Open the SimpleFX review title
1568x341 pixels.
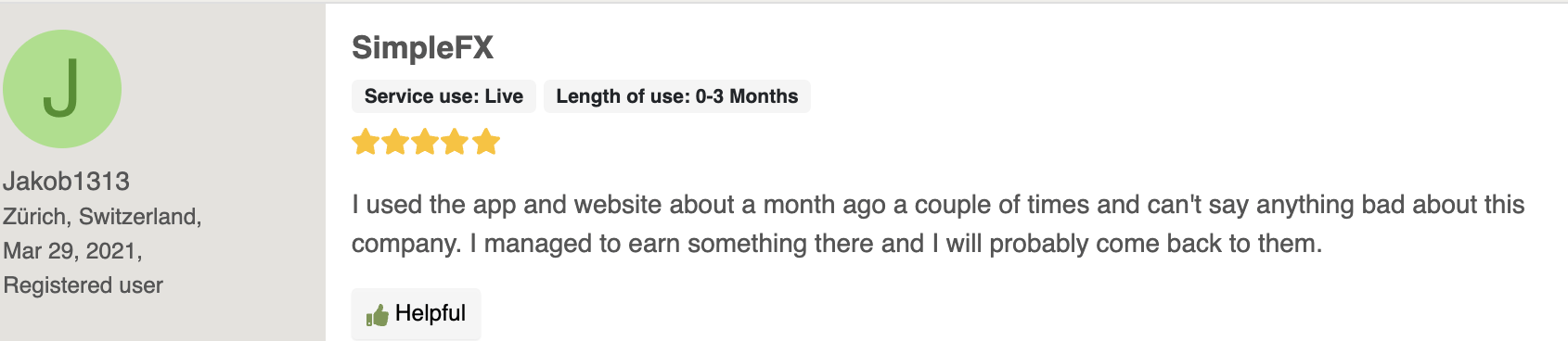[x=422, y=47]
